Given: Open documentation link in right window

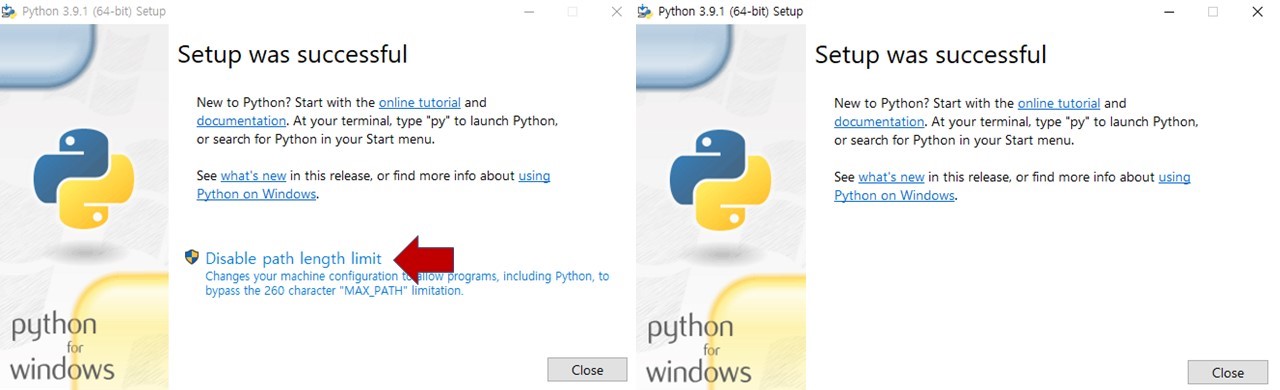Looking at the screenshot, I should click(879, 122).
